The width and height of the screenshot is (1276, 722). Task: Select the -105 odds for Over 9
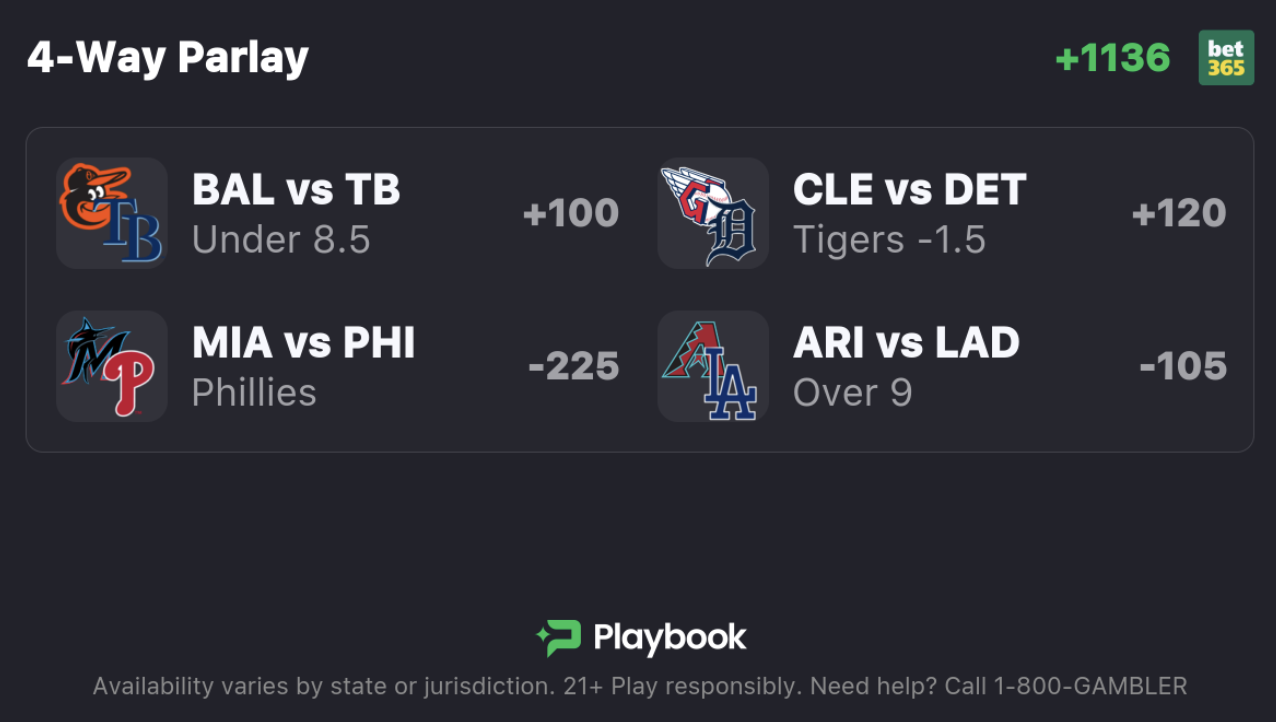tap(1183, 366)
